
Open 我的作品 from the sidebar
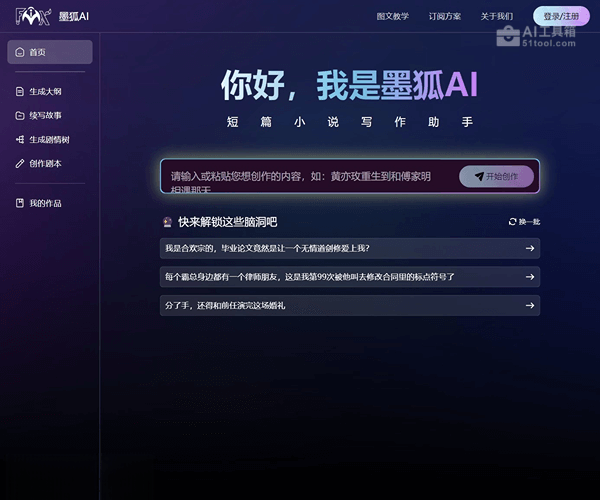[x=45, y=203]
